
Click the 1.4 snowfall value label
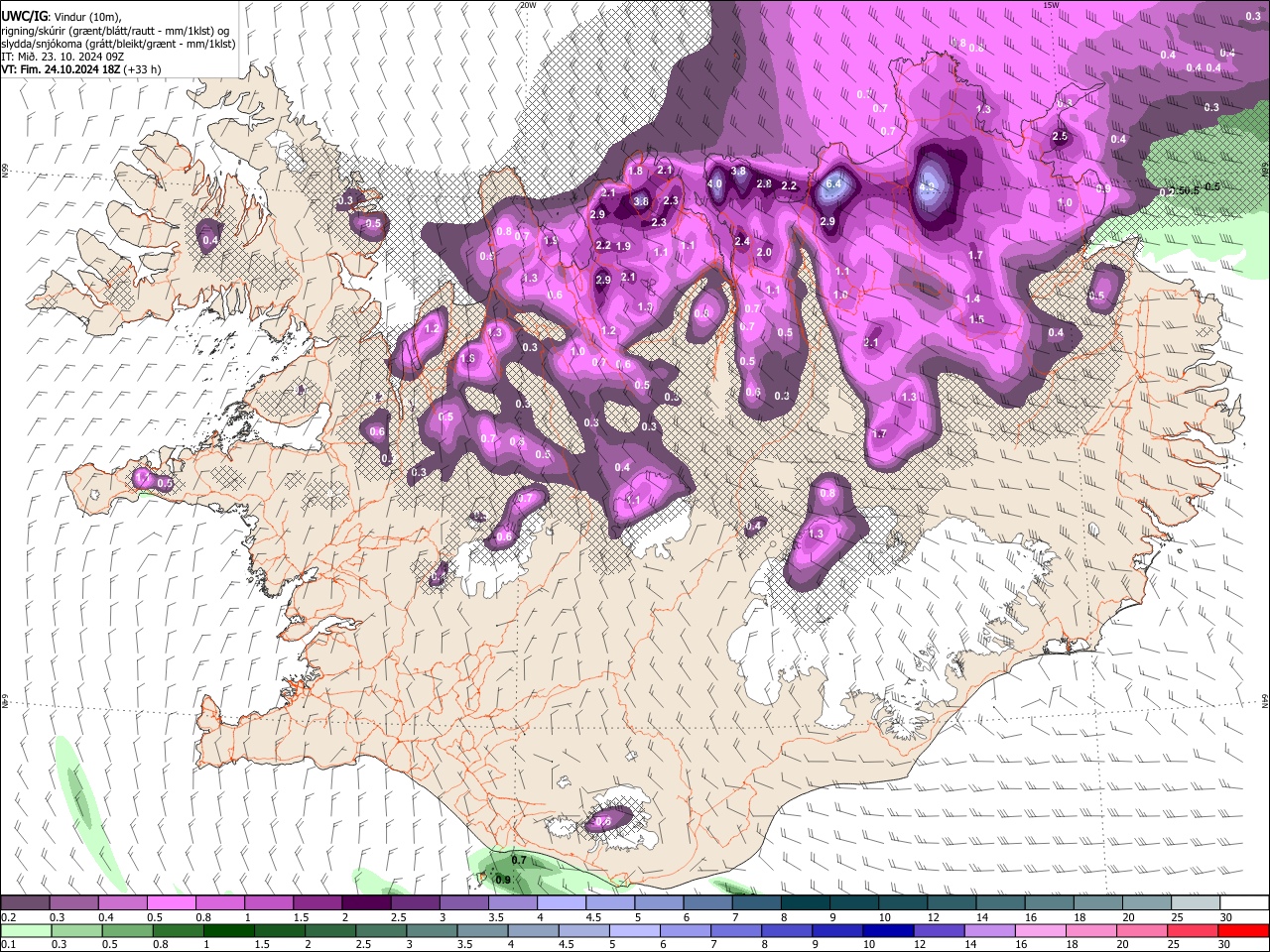[972, 298]
